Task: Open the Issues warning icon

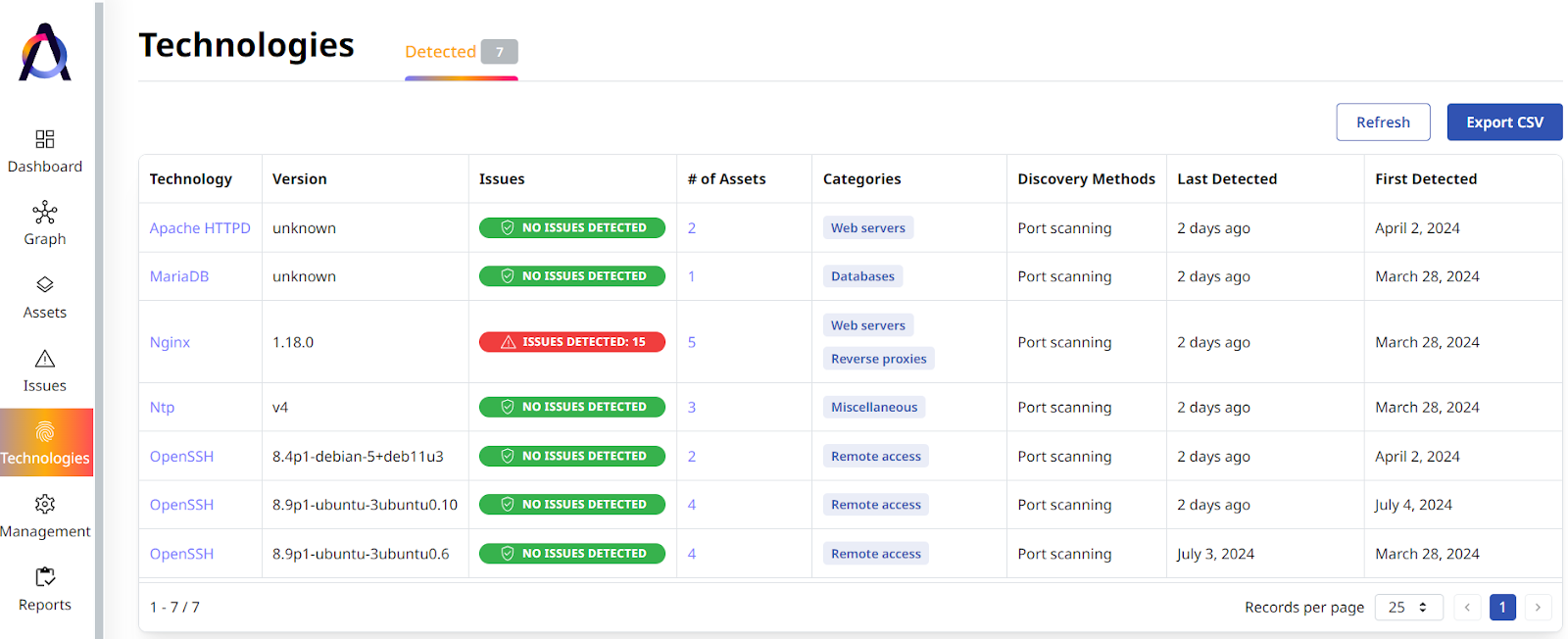Action: pyautogui.click(x=45, y=359)
